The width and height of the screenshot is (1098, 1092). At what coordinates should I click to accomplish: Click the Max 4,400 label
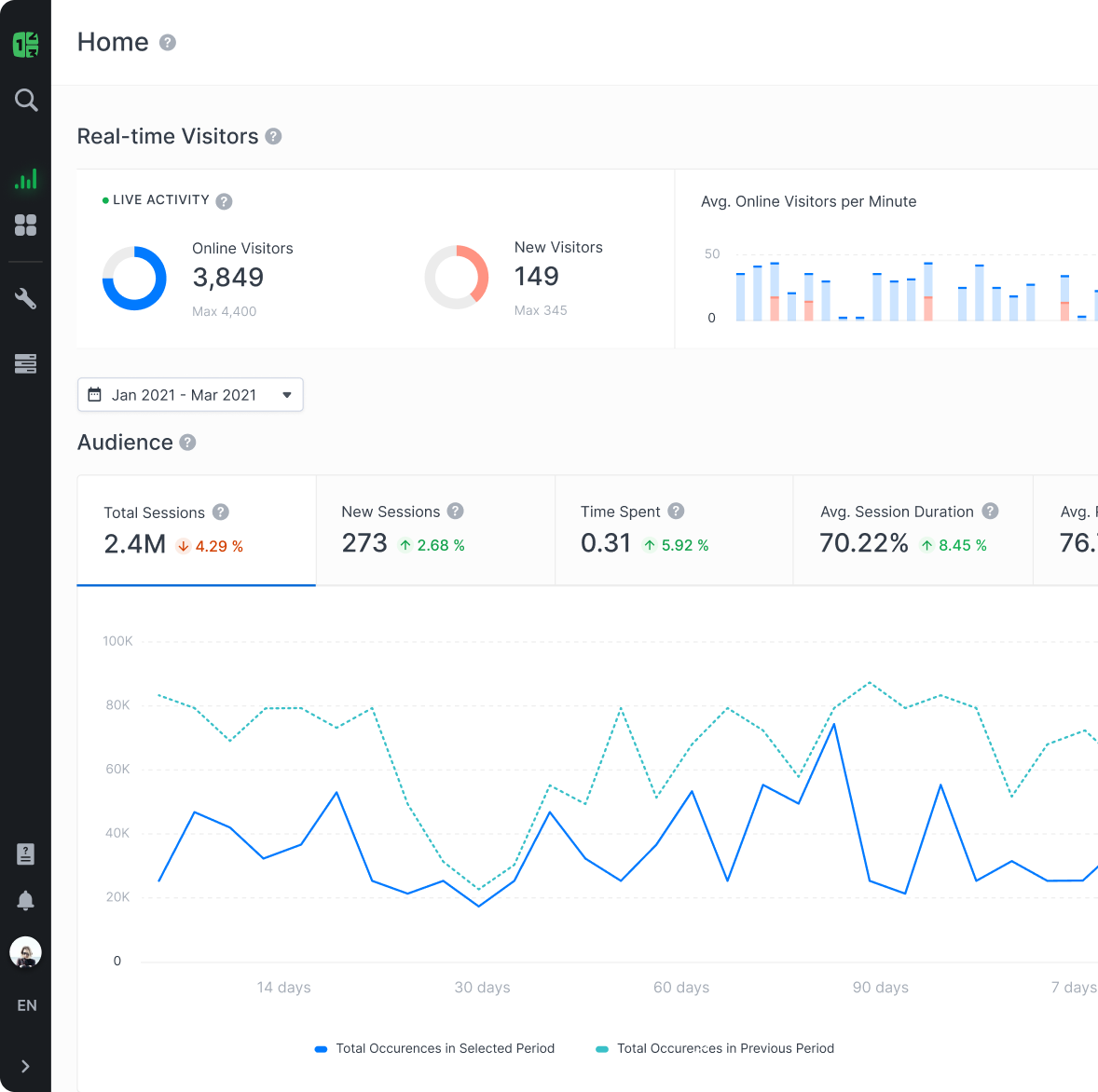pyautogui.click(x=224, y=311)
